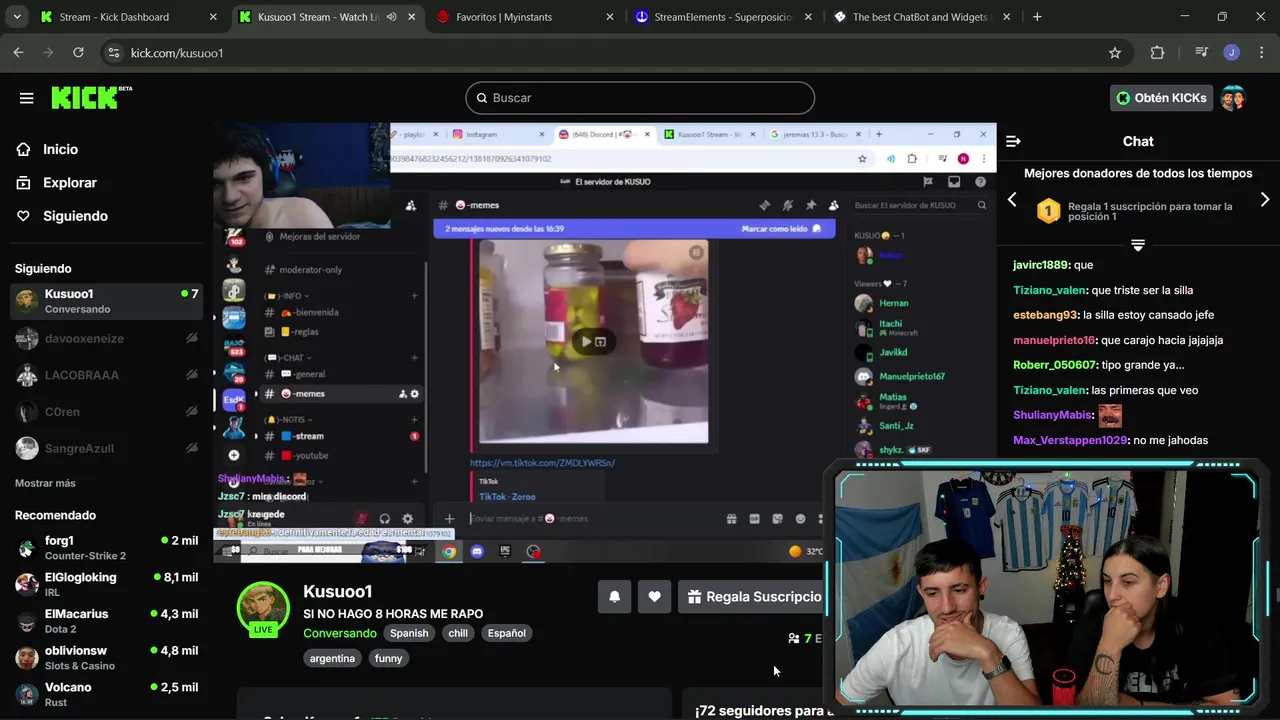
Task: Open the Chrome profile J avatar
Action: 1232,53
